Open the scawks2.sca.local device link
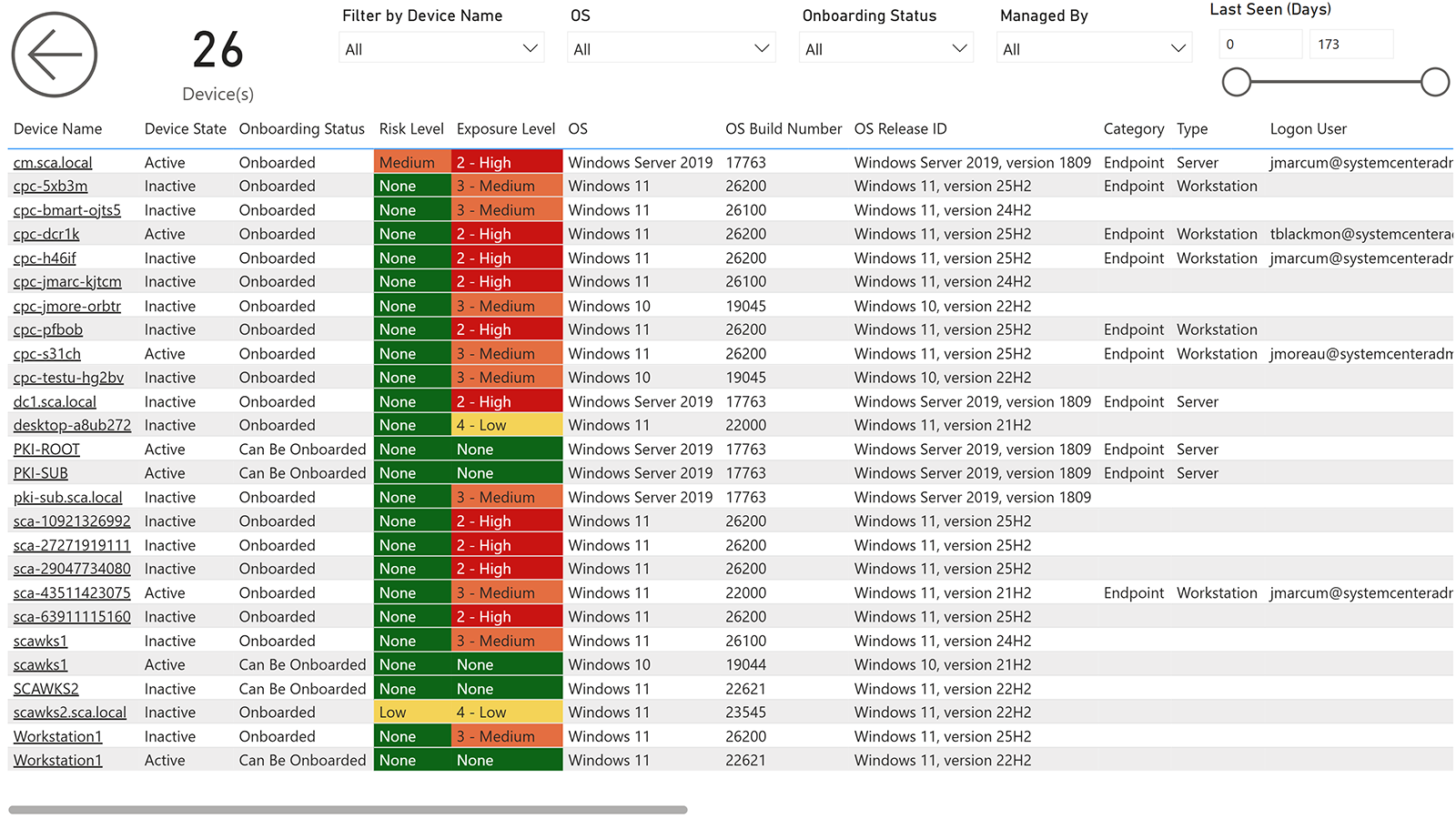1456x819 pixels. [70, 713]
